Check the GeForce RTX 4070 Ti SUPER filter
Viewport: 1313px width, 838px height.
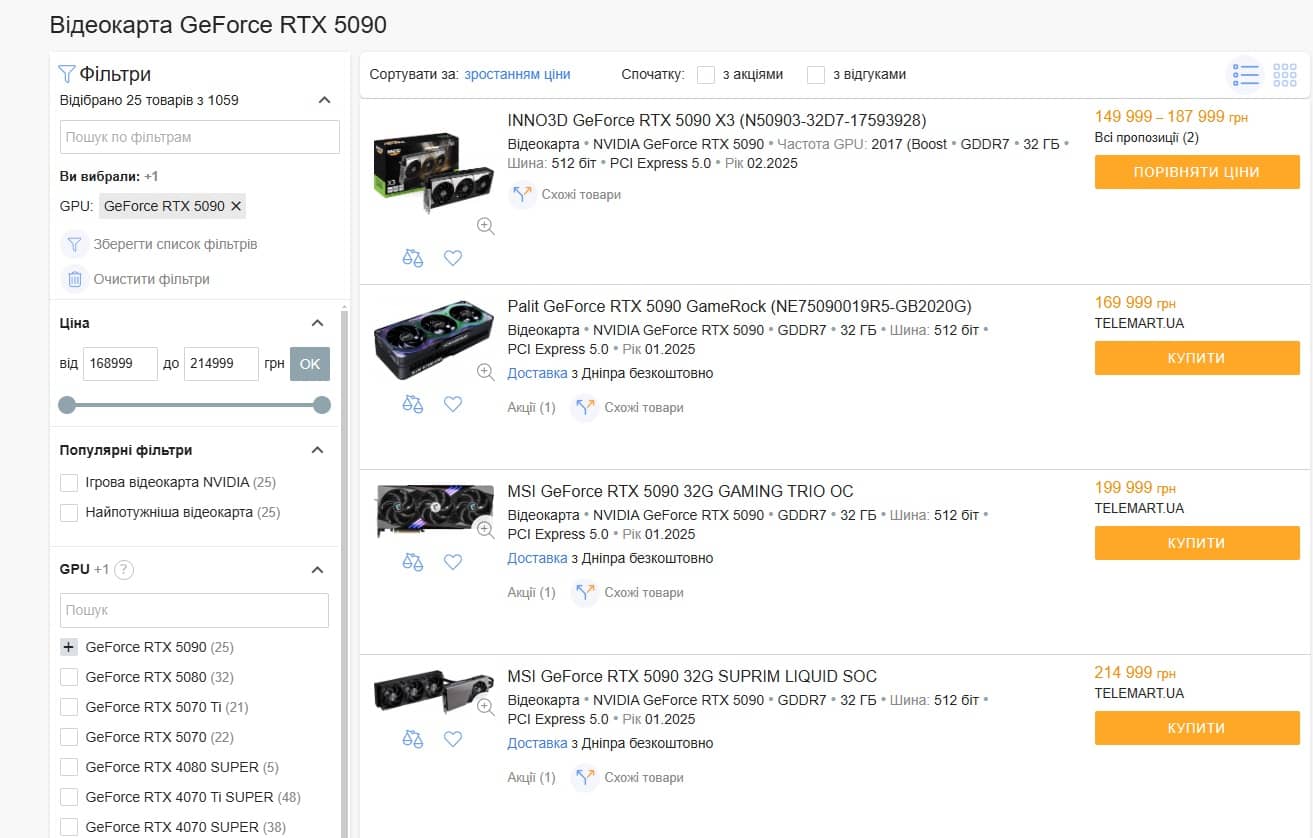pyautogui.click(x=69, y=797)
